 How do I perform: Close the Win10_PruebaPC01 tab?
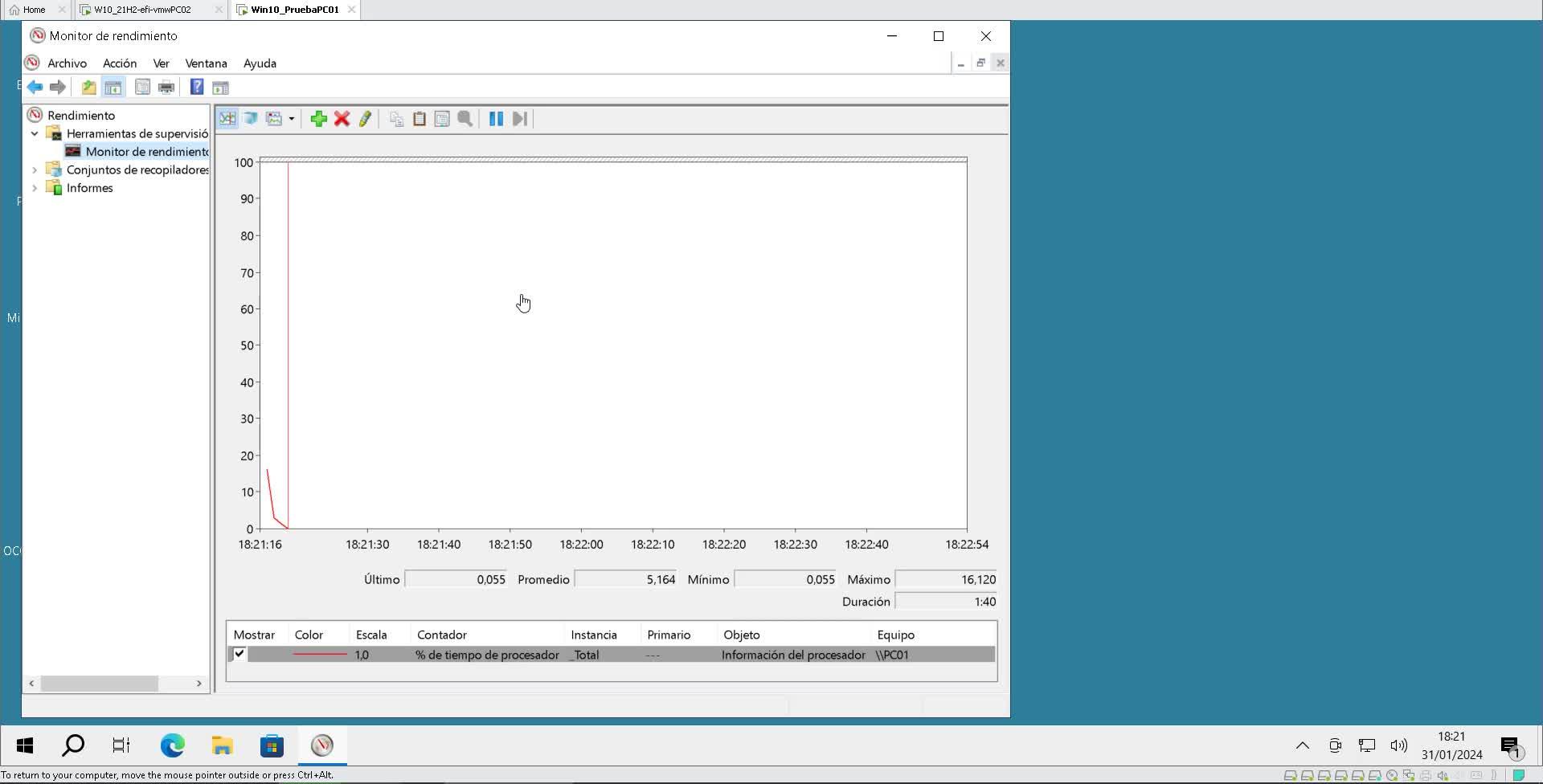351,10
